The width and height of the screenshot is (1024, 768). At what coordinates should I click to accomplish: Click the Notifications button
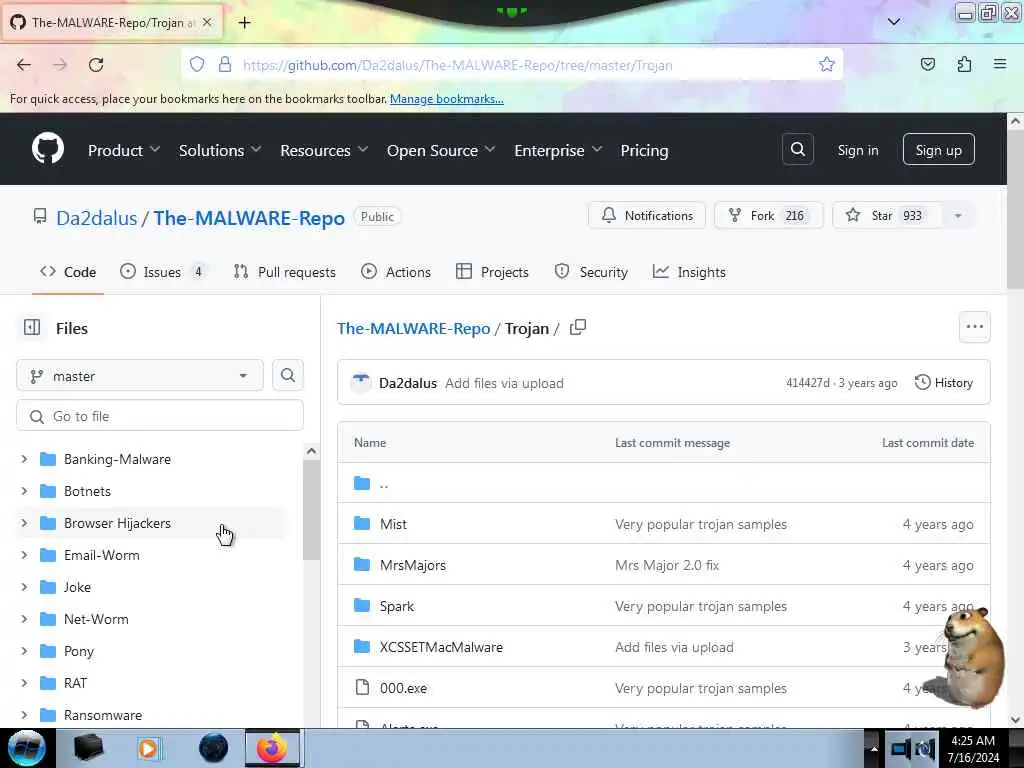(647, 216)
